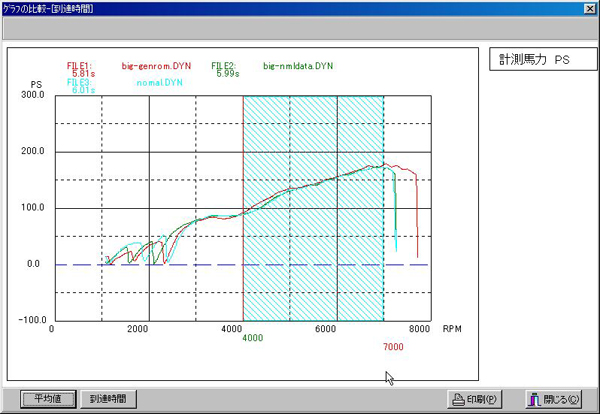Click the 5.81s time value
Screen dimensions: 600x414
click(x=84, y=74)
